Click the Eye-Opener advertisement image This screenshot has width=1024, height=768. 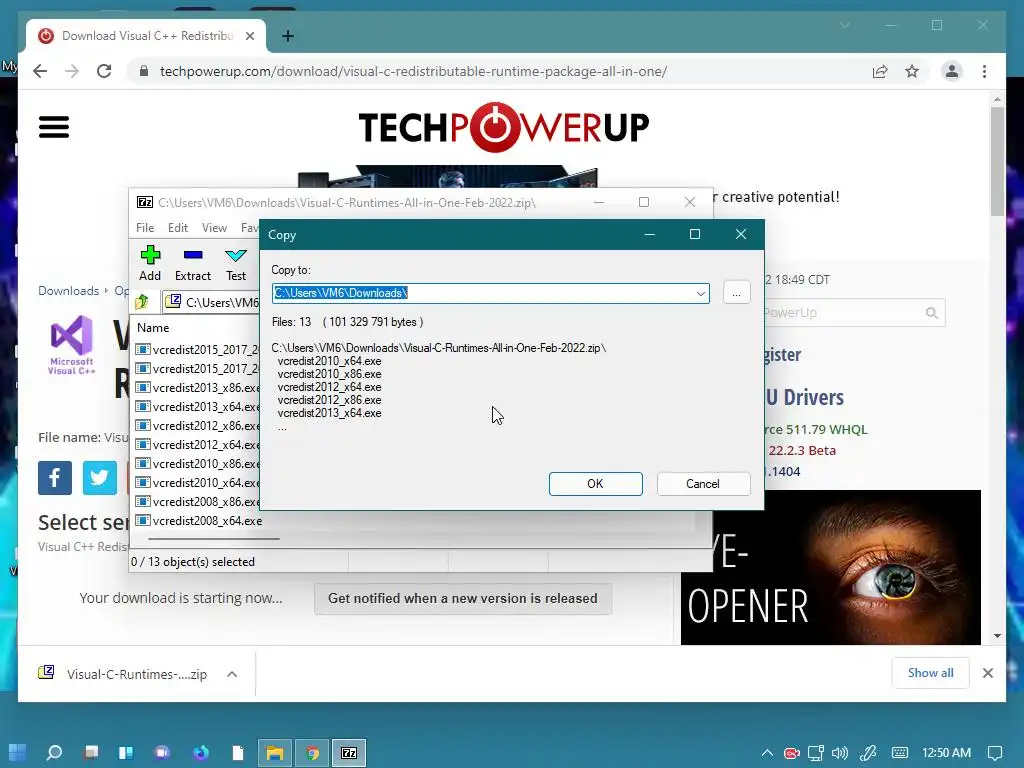pyautogui.click(x=831, y=568)
